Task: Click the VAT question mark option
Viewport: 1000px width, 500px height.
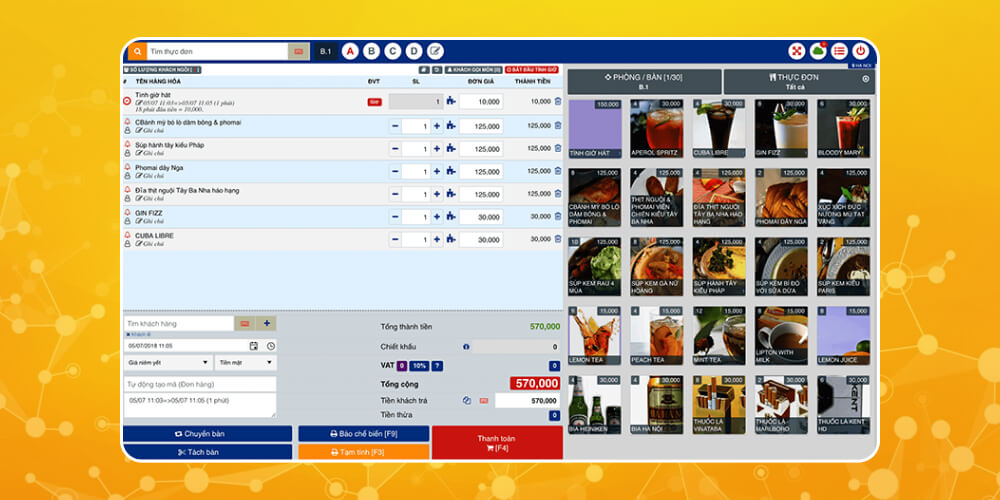Action: click(437, 366)
